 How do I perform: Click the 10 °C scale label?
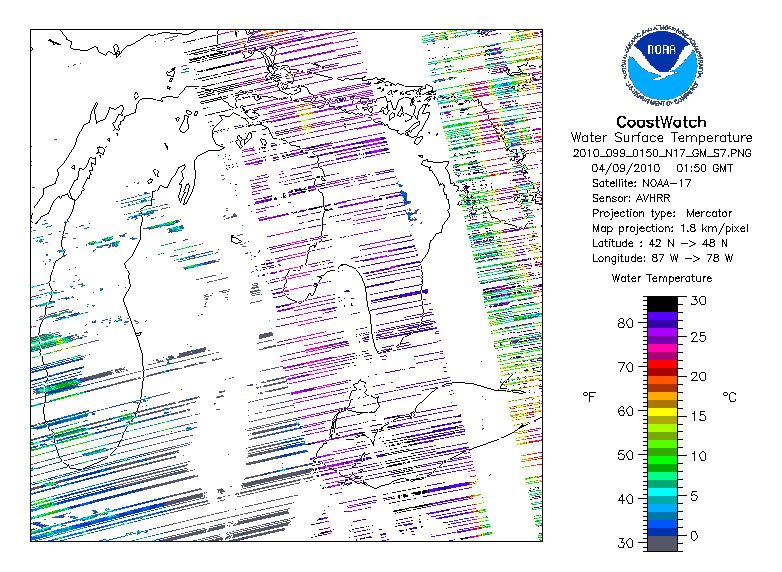click(x=698, y=456)
